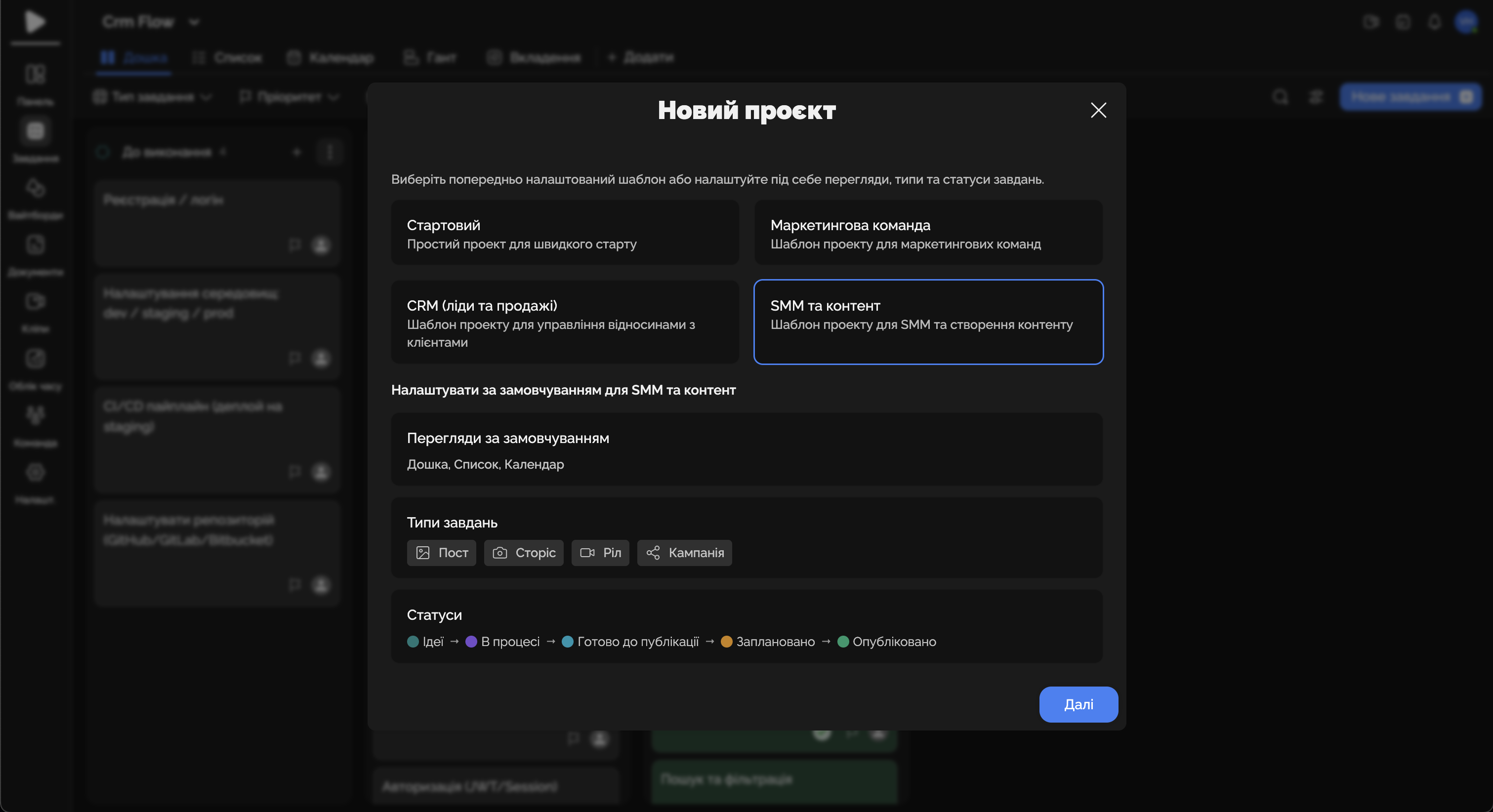1493x812 pixels.
Task: Select the SMM та контент template
Action: coord(928,322)
